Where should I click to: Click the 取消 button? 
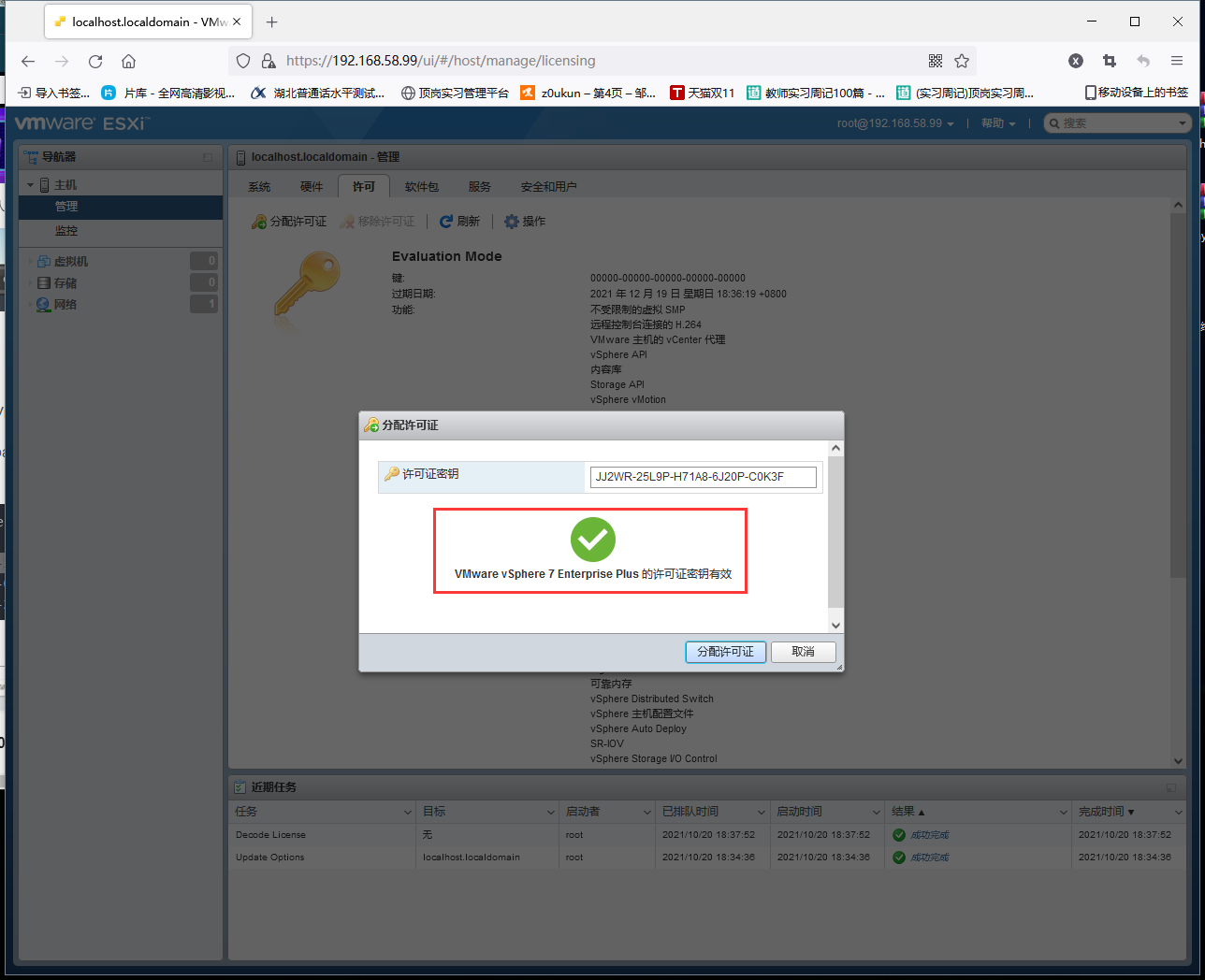pyautogui.click(x=803, y=652)
